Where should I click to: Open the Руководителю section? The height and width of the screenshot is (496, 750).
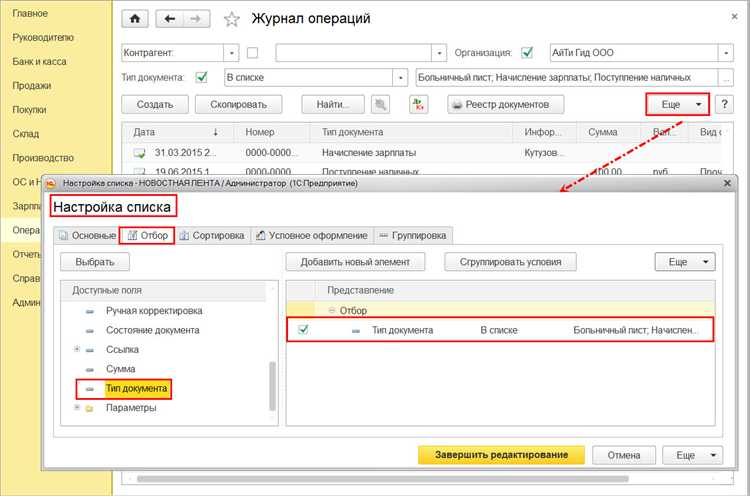coord(43,37)
